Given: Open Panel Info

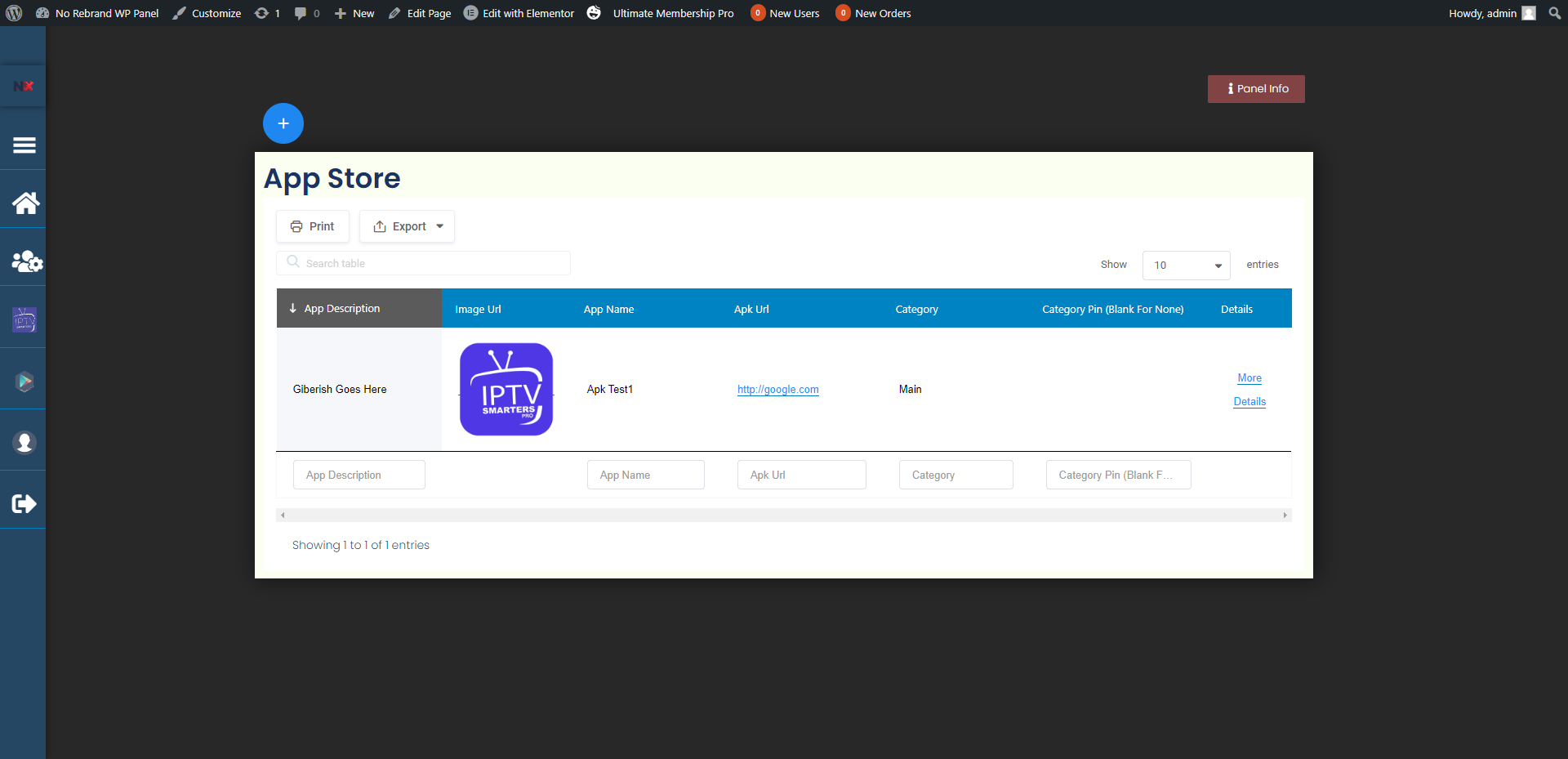Looking at the screenshot, I should pos(1256,89).
